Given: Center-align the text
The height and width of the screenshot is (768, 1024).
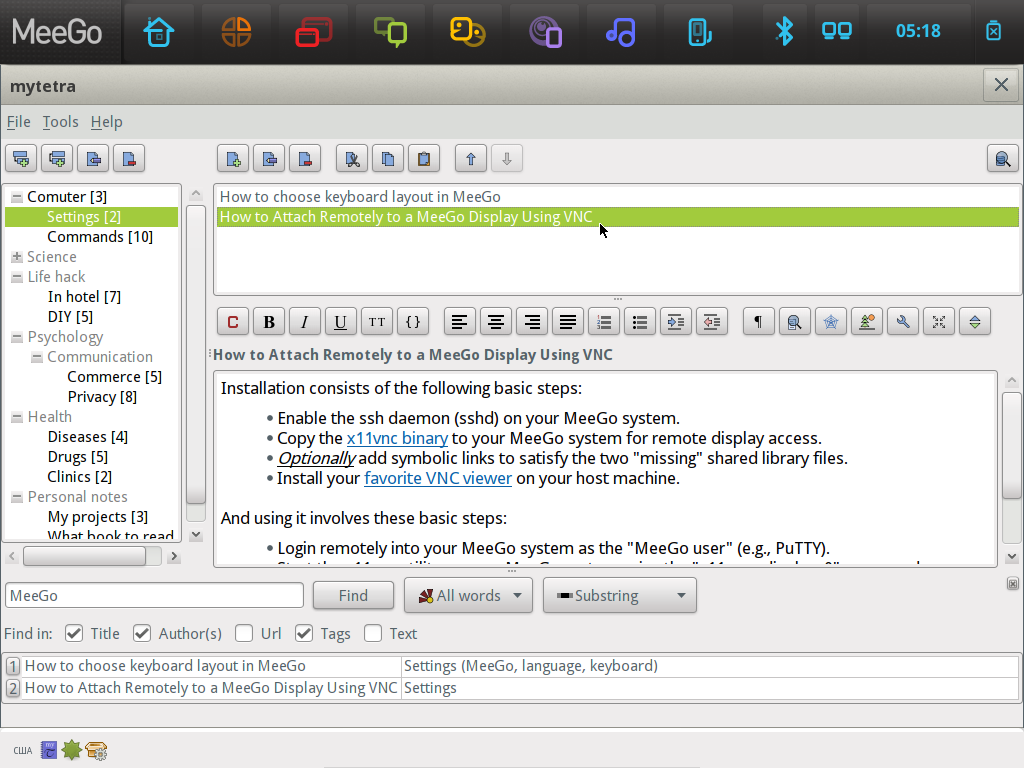Looking at the screenshot, I should tap(496, 321).
